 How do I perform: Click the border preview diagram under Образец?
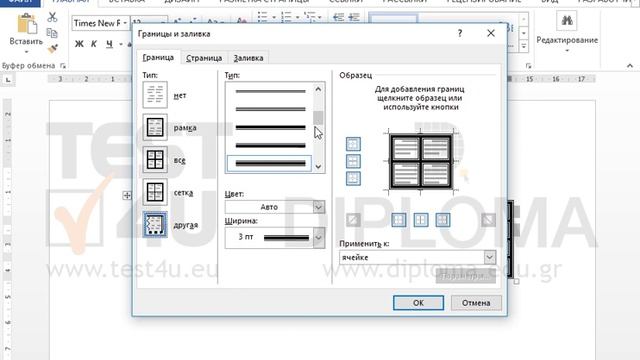(421, 161)
